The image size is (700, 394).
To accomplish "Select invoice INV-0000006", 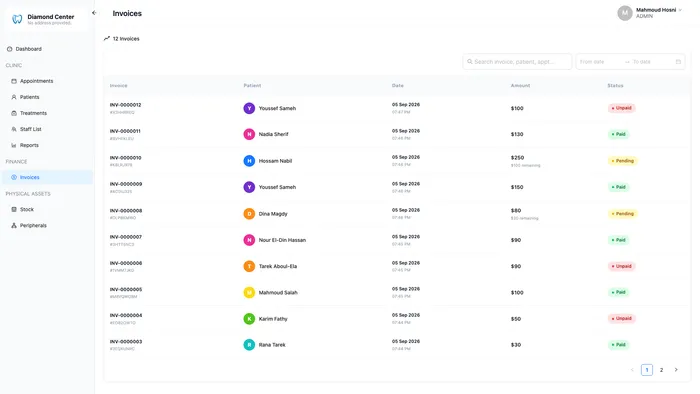I will coord(126,263).
